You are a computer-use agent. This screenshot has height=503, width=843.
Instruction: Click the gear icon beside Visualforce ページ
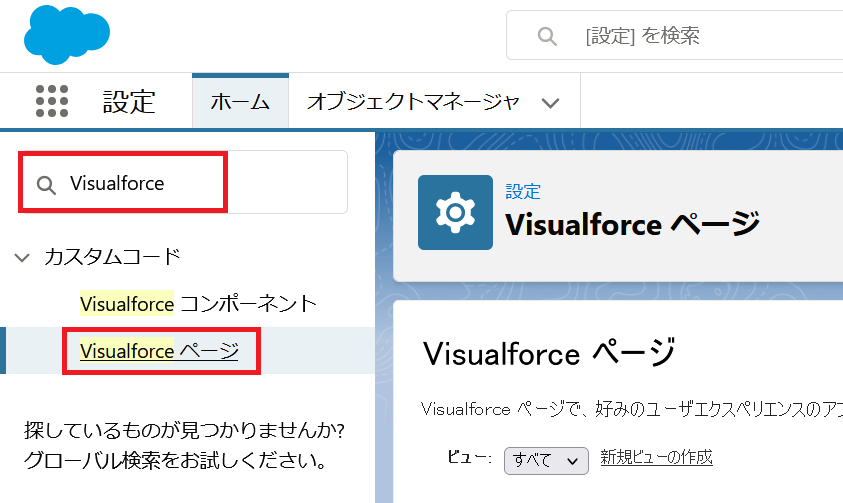(x=455, y=212)
